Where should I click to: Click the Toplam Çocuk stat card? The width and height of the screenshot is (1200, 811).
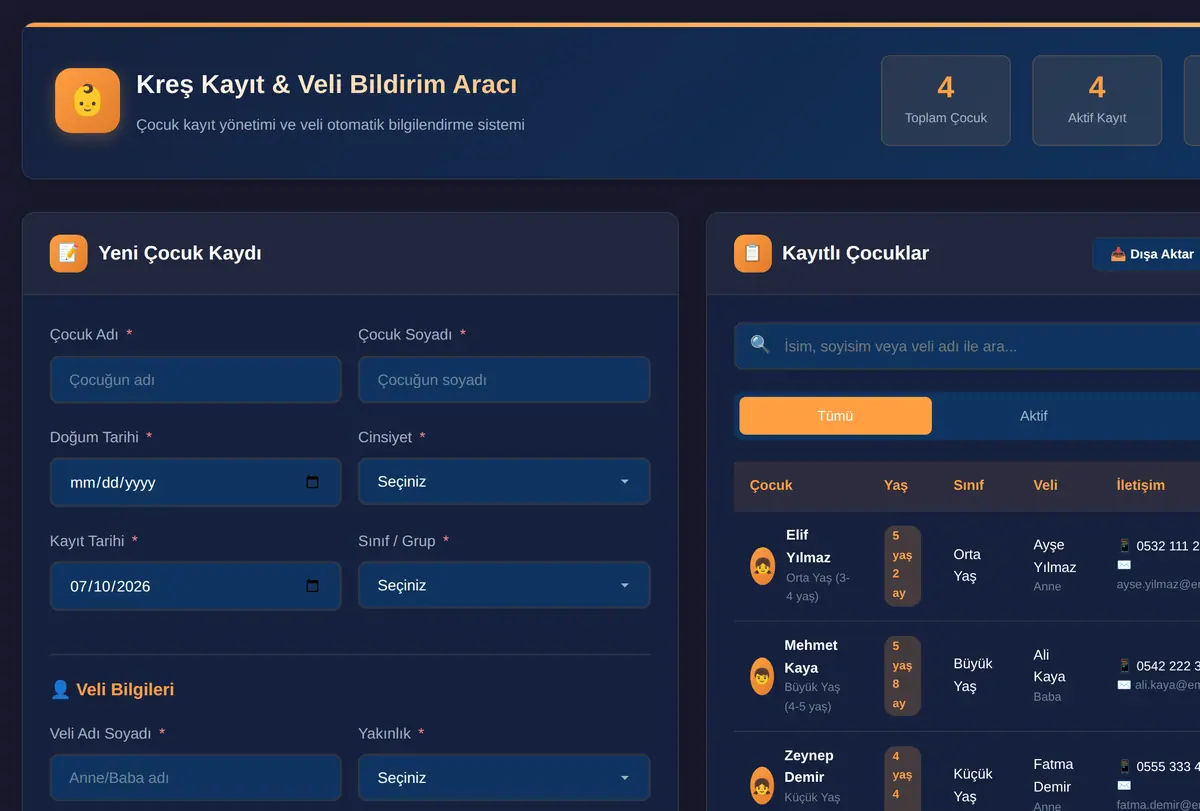pos(946,100)
